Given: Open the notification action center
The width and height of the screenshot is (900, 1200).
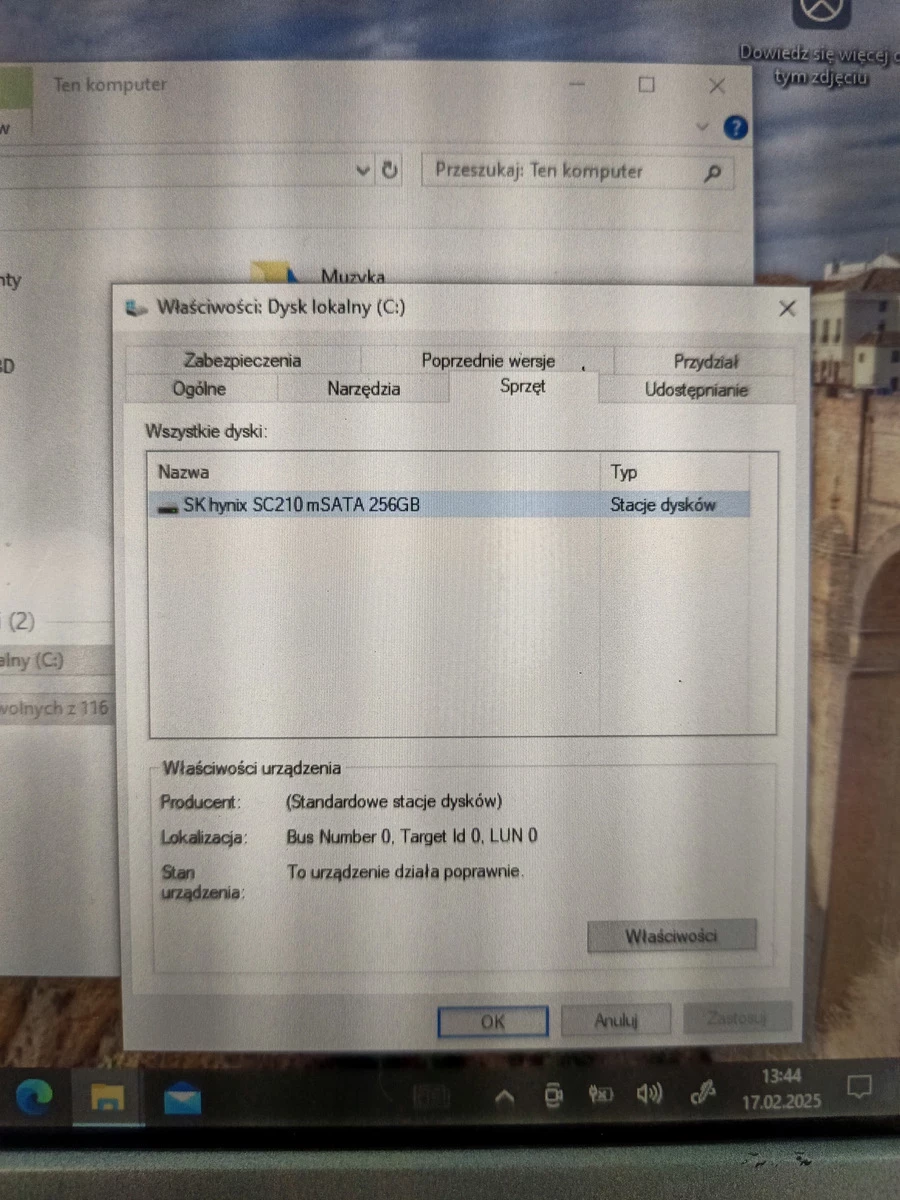Looking at the screenshot, I should (858, 1087).
